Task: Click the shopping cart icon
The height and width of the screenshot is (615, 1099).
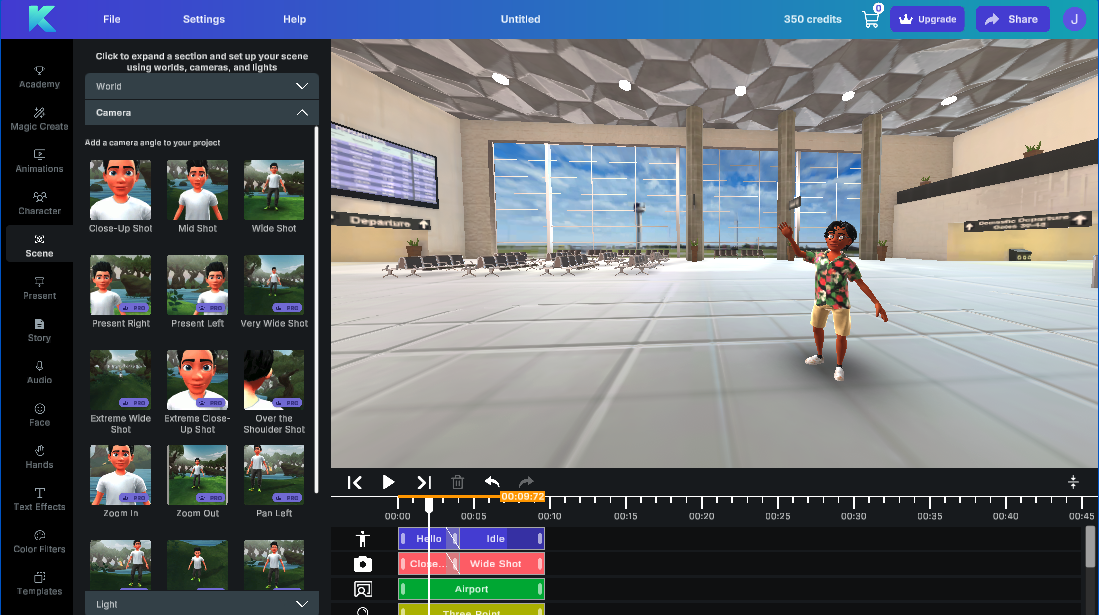Action: (x=871, y=19)
